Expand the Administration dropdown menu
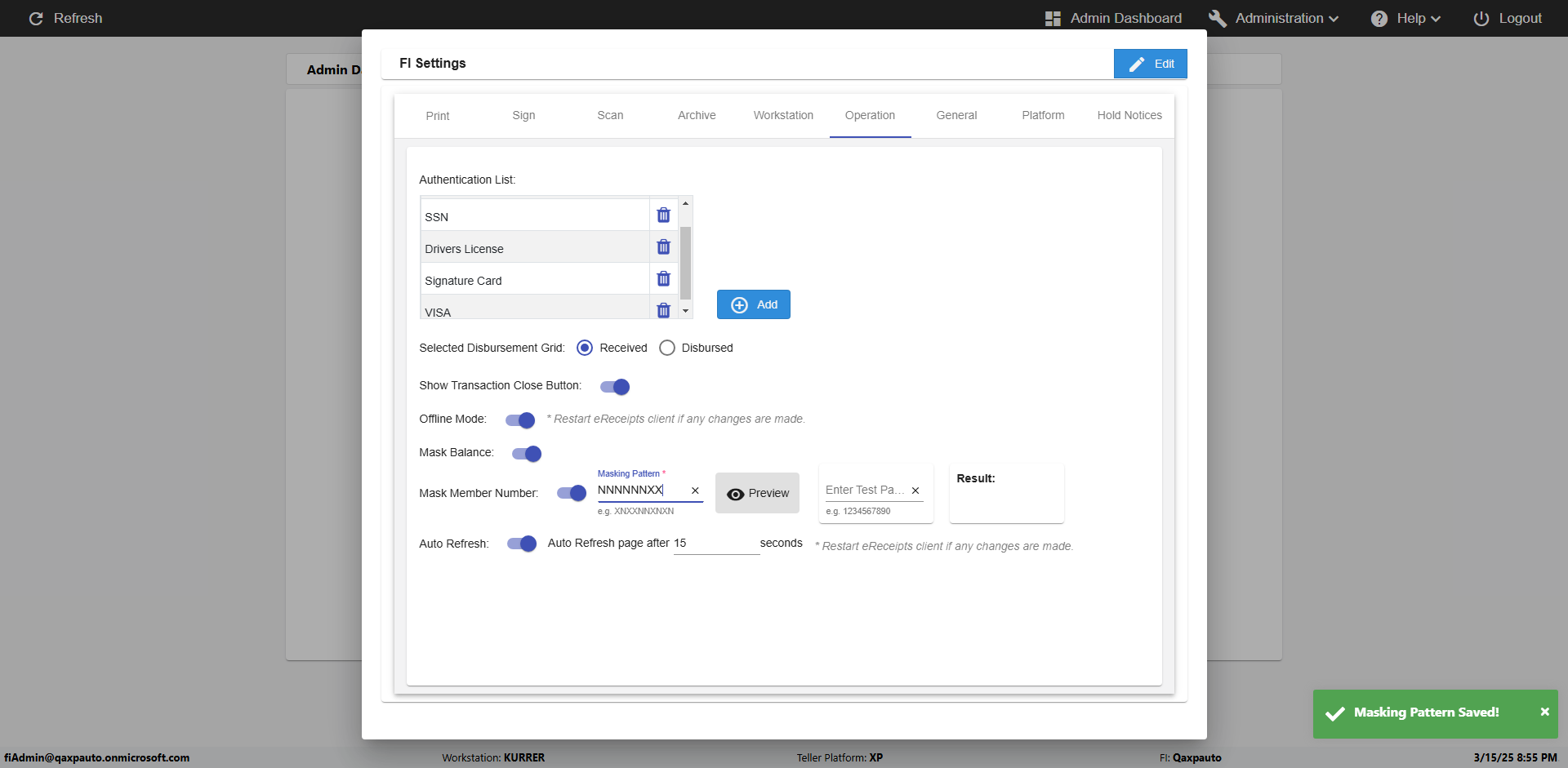 (x=1274, y=18)
